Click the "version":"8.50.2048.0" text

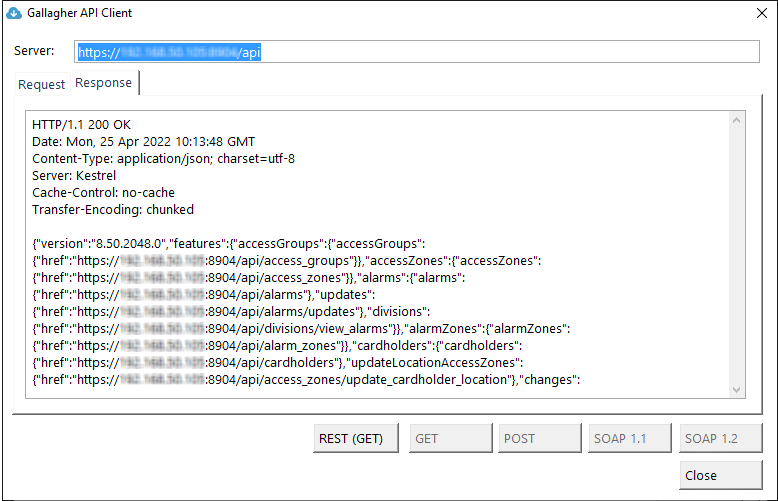click(101, 244)
